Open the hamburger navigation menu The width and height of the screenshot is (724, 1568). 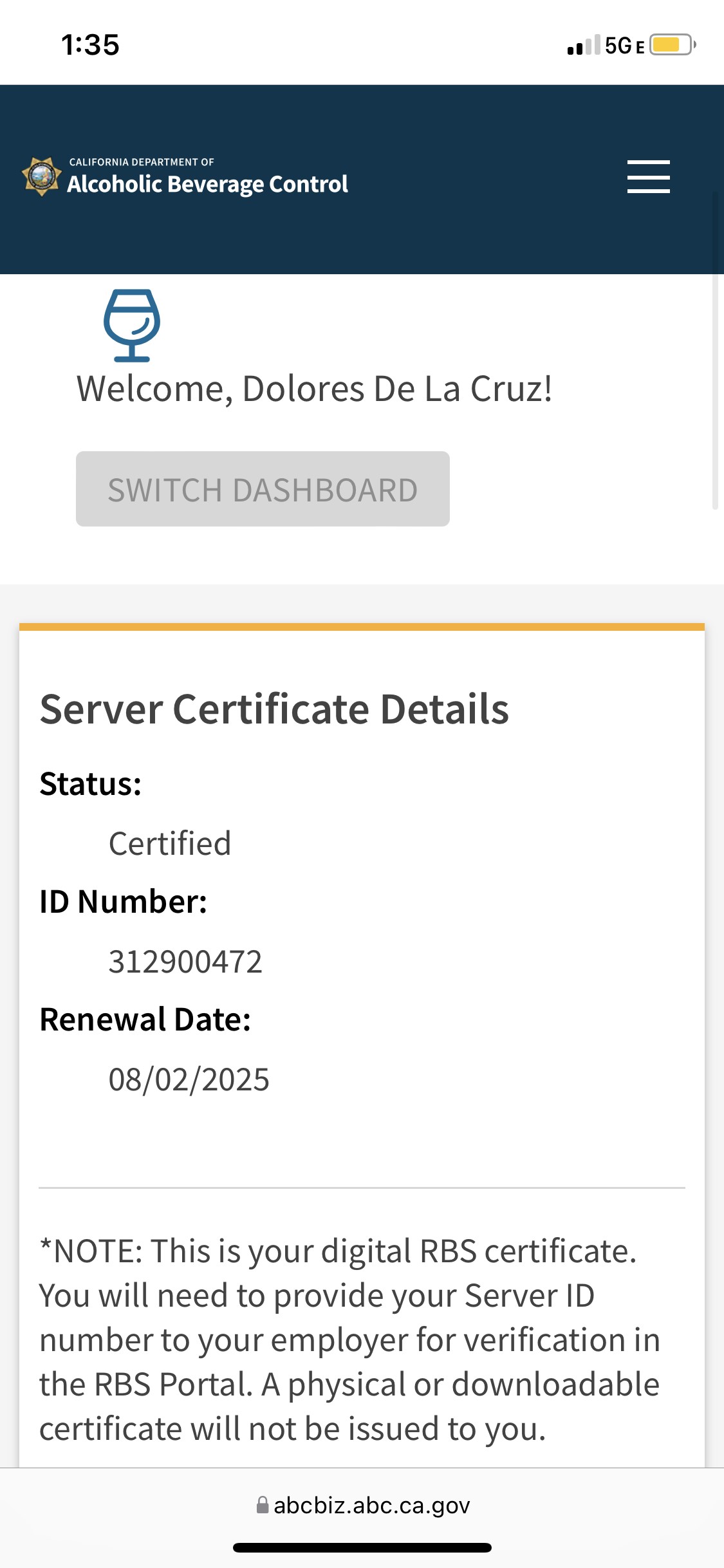[x=648, y=177]
